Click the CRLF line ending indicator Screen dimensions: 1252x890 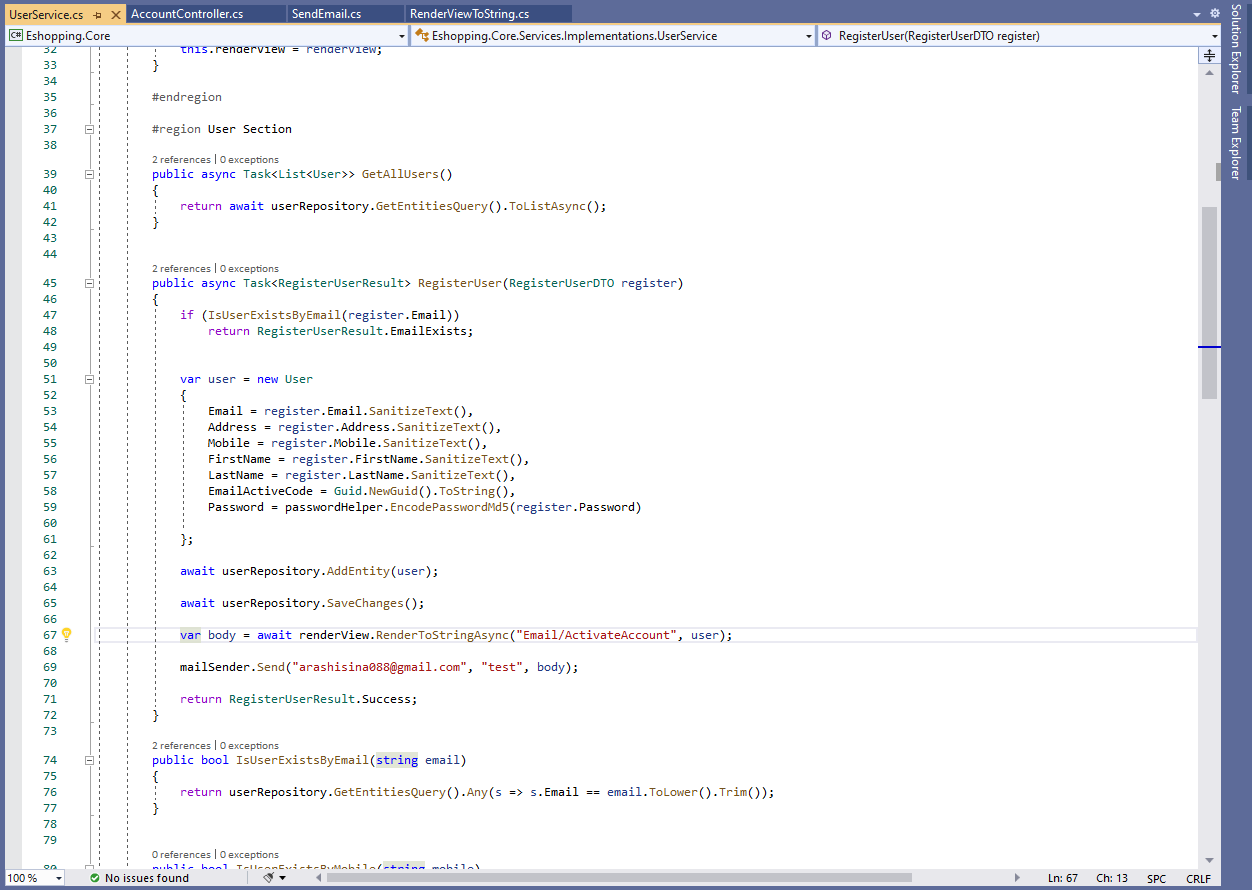pyautogui.click(x=1198, y=878)
